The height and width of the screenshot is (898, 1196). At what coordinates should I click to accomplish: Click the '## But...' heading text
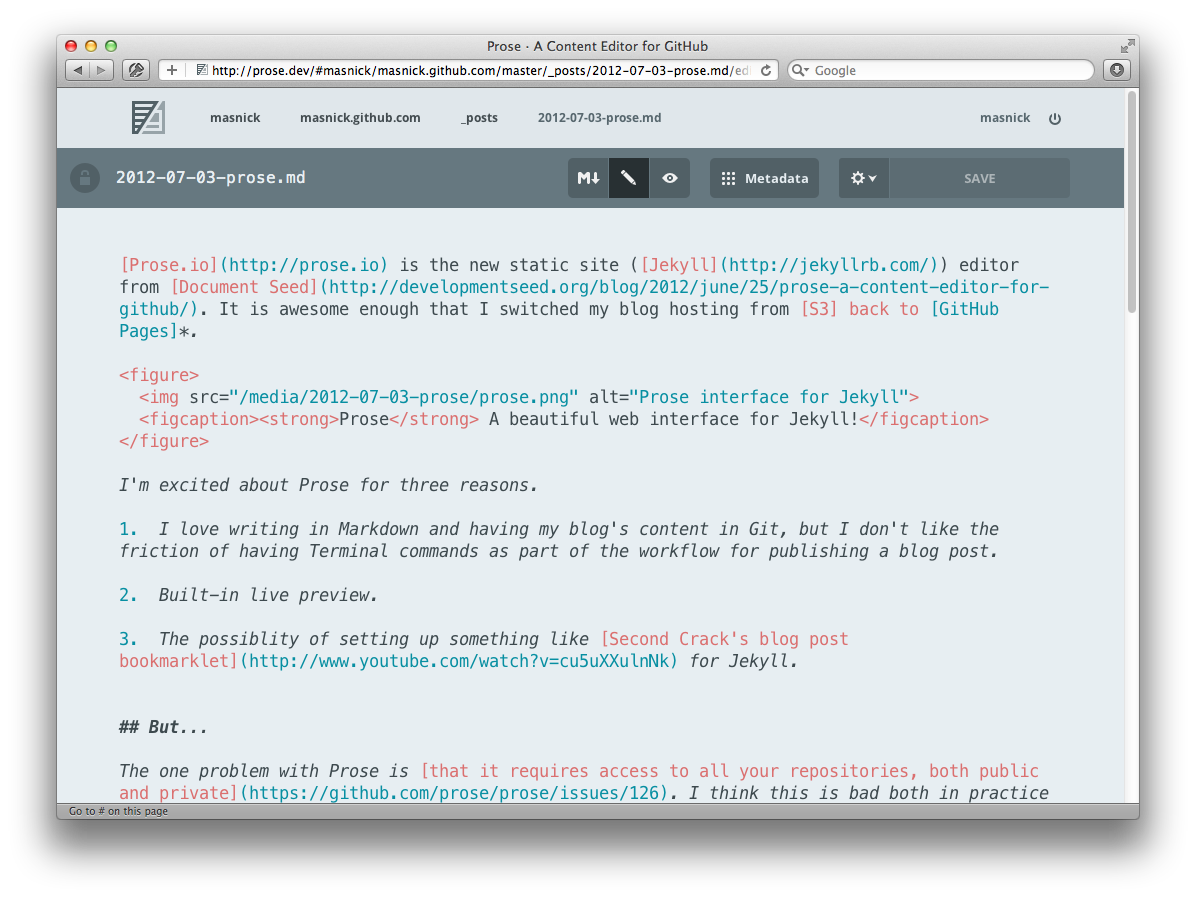coord(163,727)
